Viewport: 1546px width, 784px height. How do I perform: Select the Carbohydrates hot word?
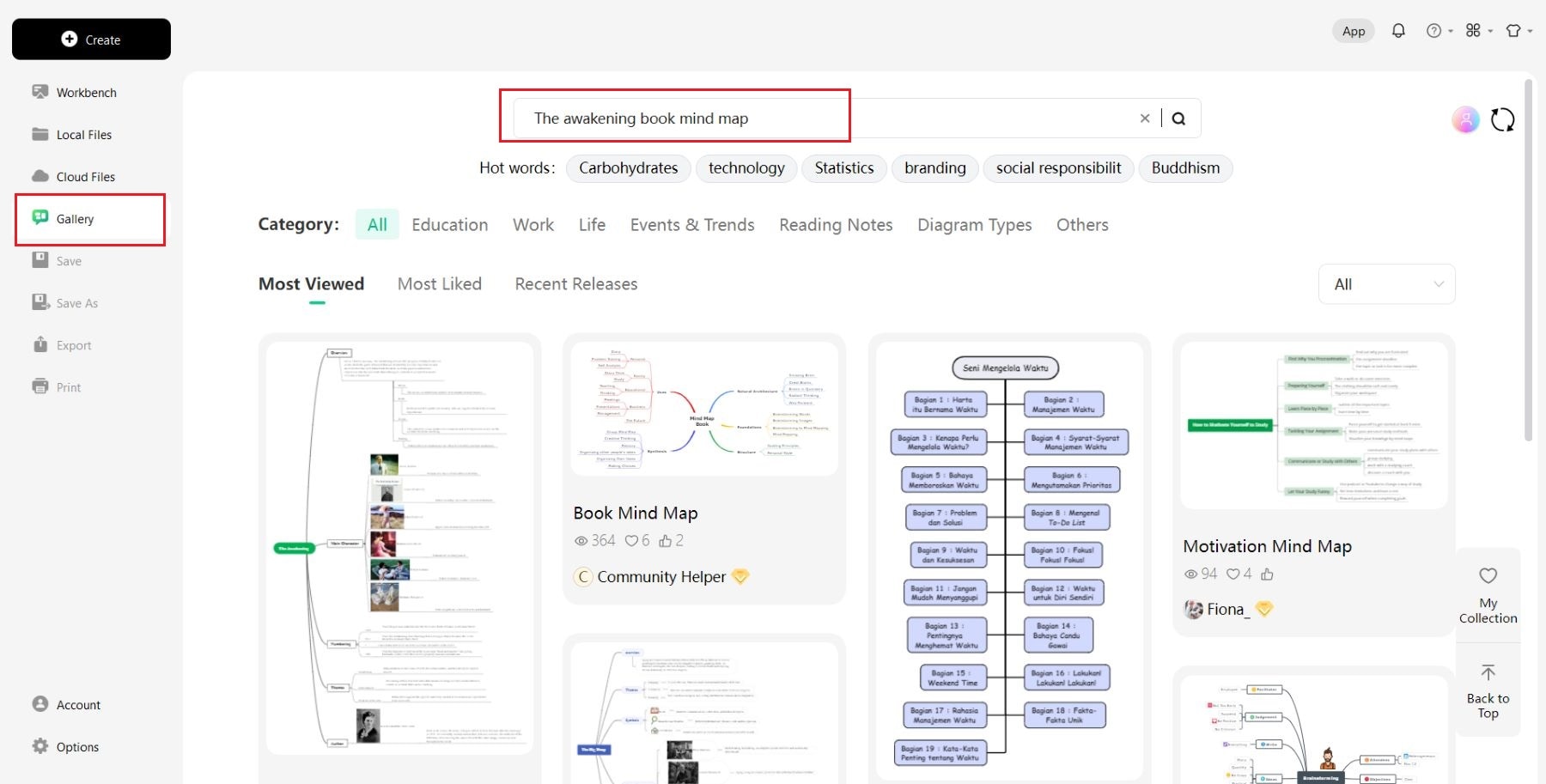tap(629, 168)
